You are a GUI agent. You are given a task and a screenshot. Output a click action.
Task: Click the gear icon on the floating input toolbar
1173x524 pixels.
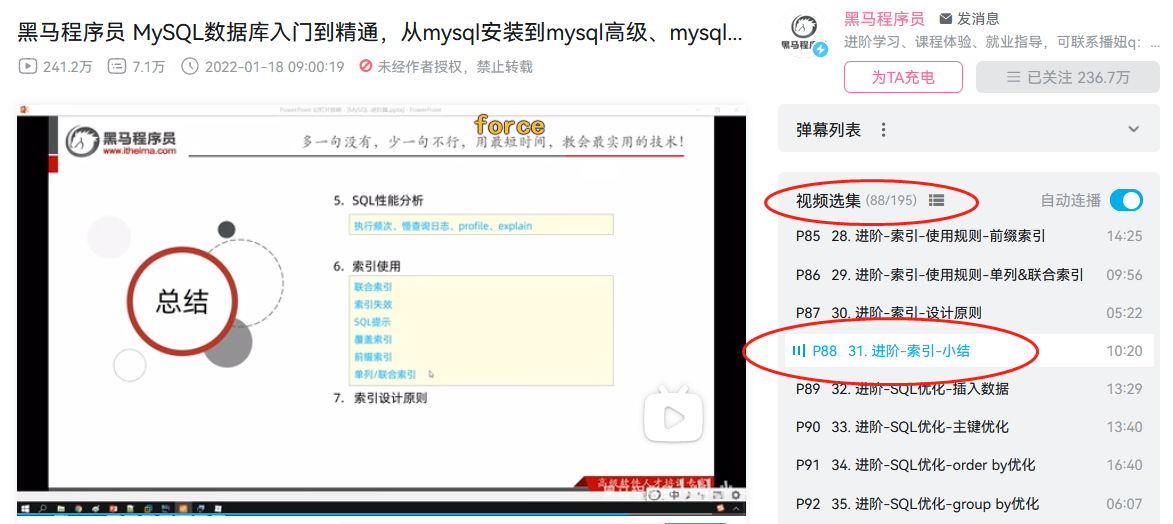(x=735, y=495)
